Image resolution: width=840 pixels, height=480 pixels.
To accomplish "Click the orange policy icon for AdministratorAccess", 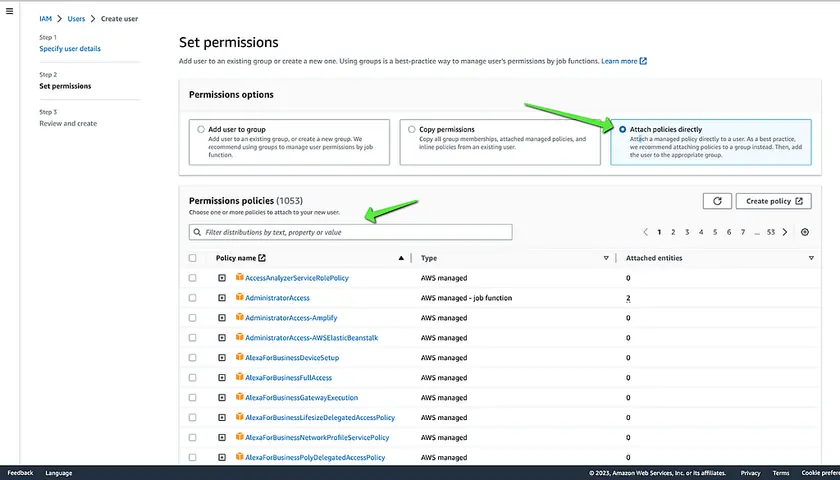I will coord(239,297).
